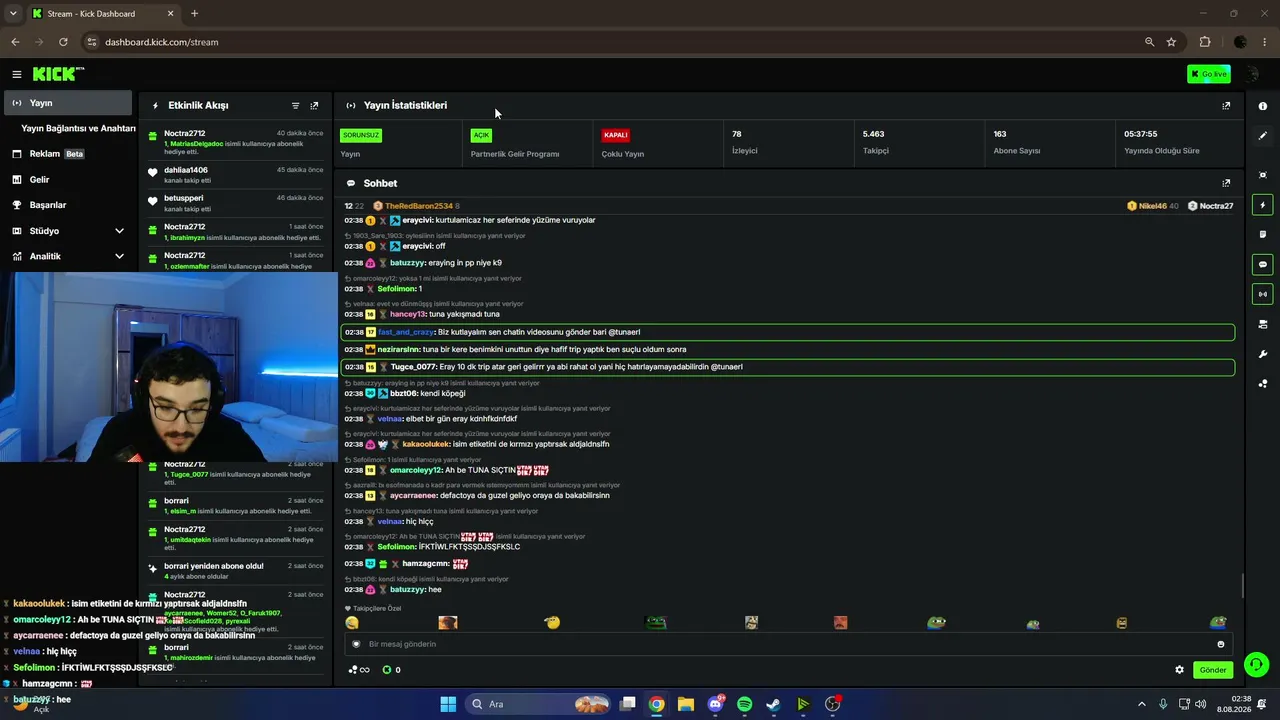Toggle the lightning activity feed panel button

coord(1263,205)
